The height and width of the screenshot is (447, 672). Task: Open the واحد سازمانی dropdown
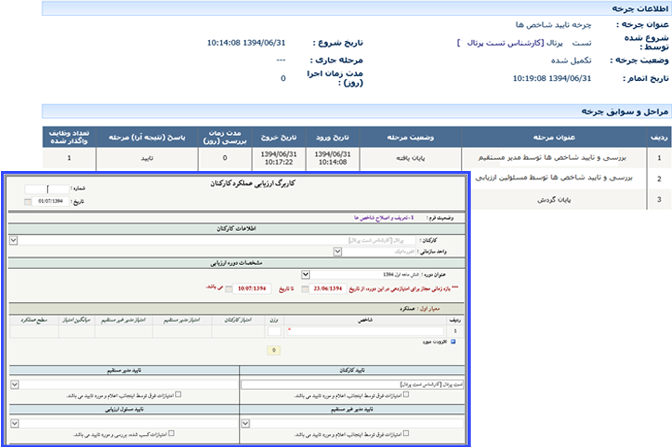click(338, 252)
